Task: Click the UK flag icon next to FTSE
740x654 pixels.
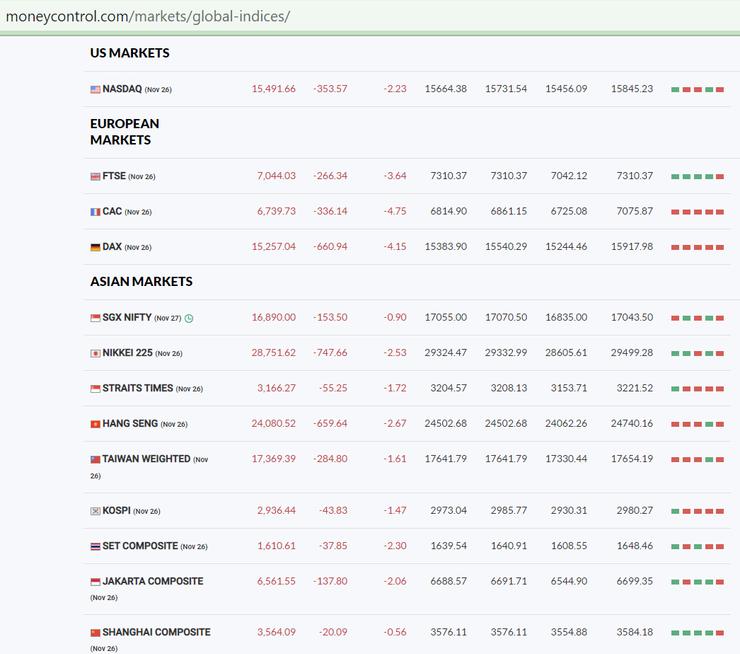Action: 95,177
